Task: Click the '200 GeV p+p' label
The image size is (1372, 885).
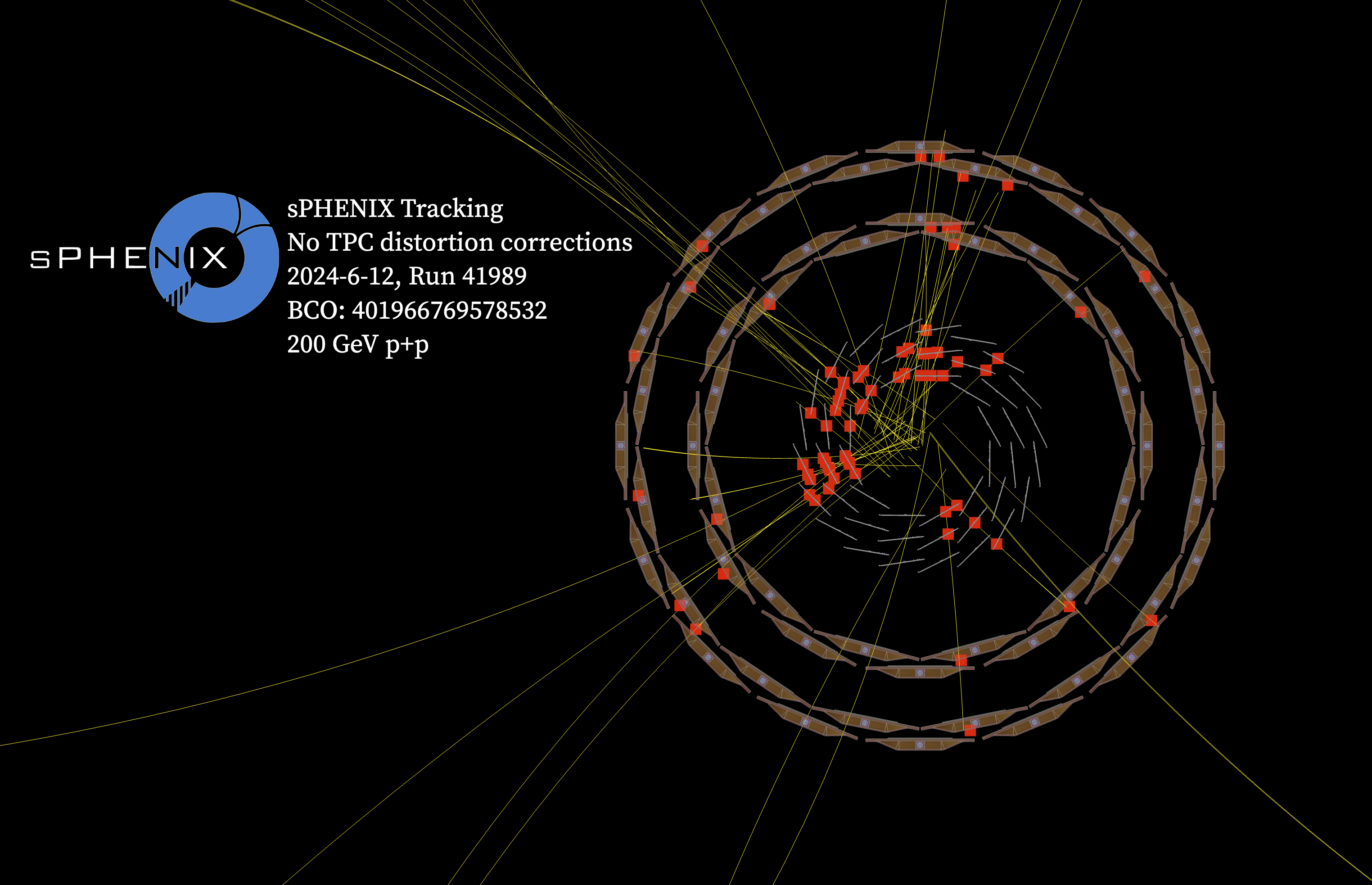Action: pos(358,345)
